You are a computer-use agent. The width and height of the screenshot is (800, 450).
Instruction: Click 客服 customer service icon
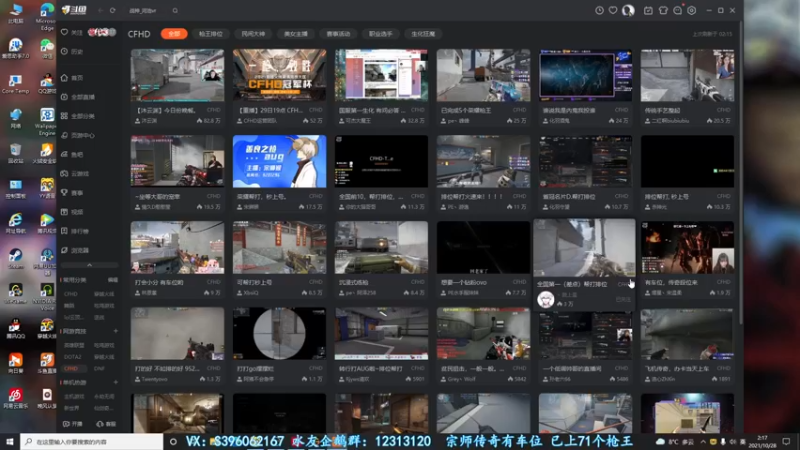tap(107, 424)
